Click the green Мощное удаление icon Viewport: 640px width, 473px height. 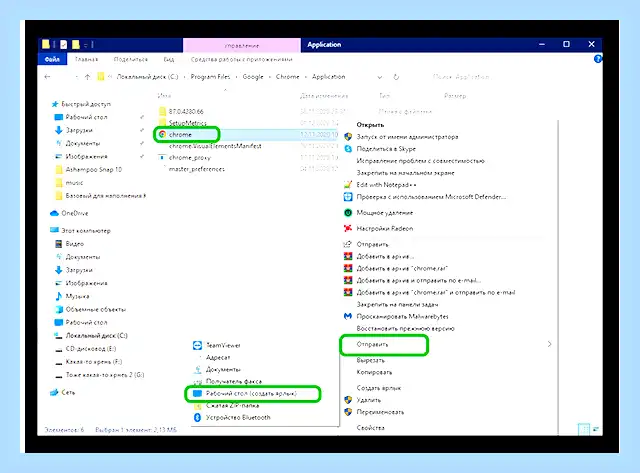pyautogui.click(x=348, y=213)
